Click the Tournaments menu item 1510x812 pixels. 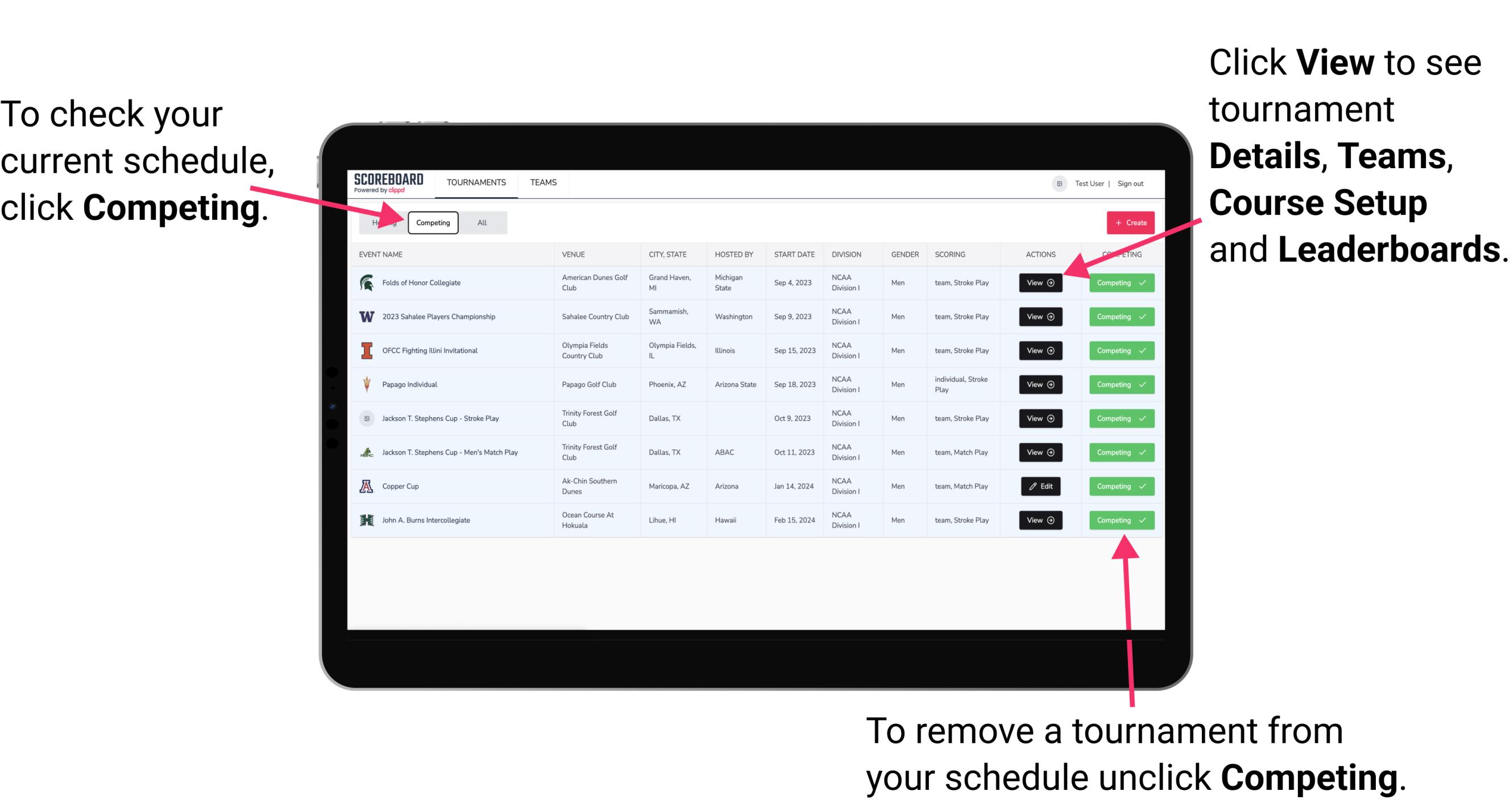[477, 182]
